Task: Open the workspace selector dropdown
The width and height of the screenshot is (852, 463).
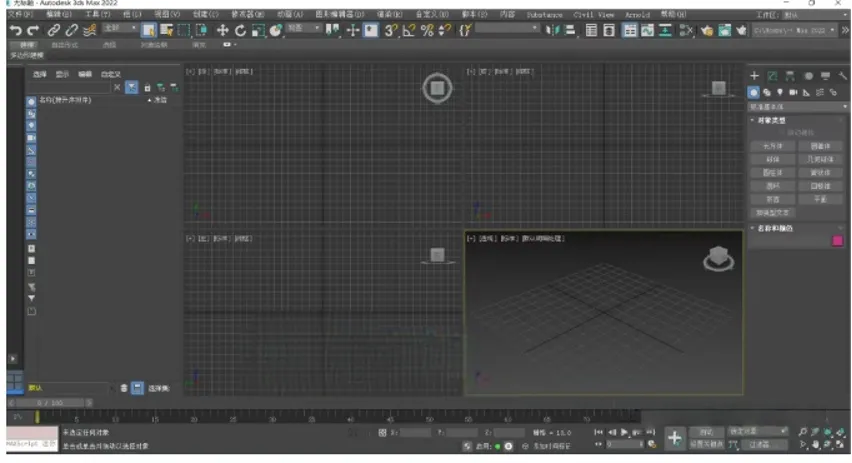Action: click(815, 15)
